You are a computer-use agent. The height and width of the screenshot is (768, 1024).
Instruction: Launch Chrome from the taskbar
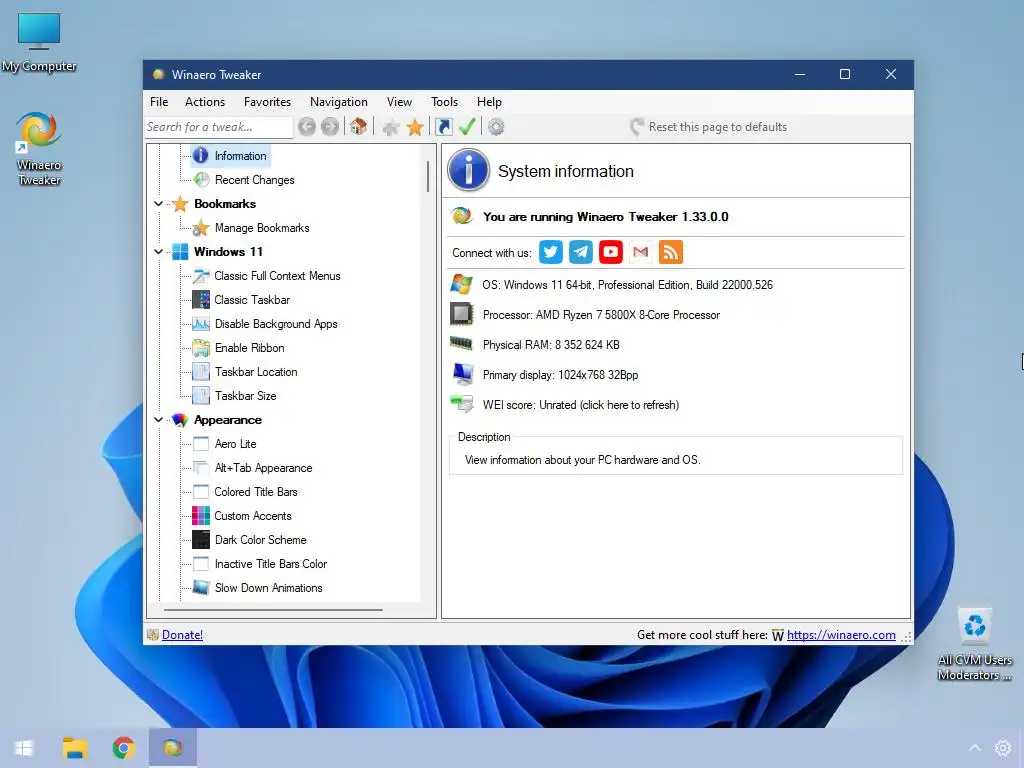coord(123,748)
